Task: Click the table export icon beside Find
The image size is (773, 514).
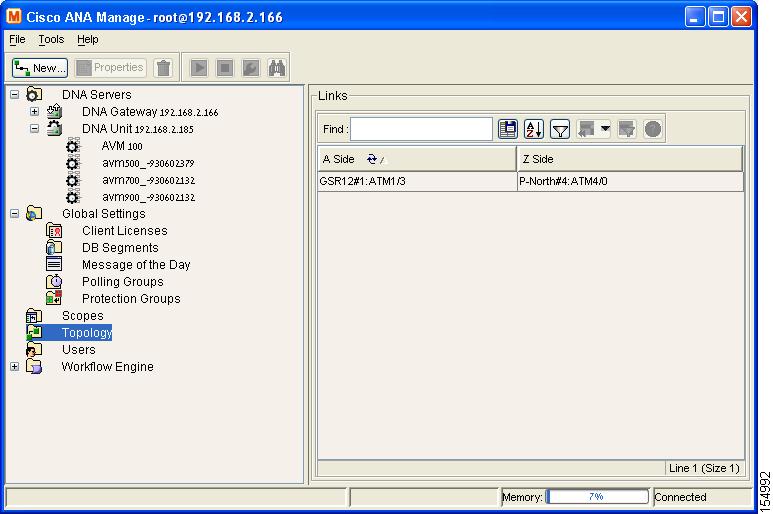Action: pyautogui.click(x=508, y=129)
